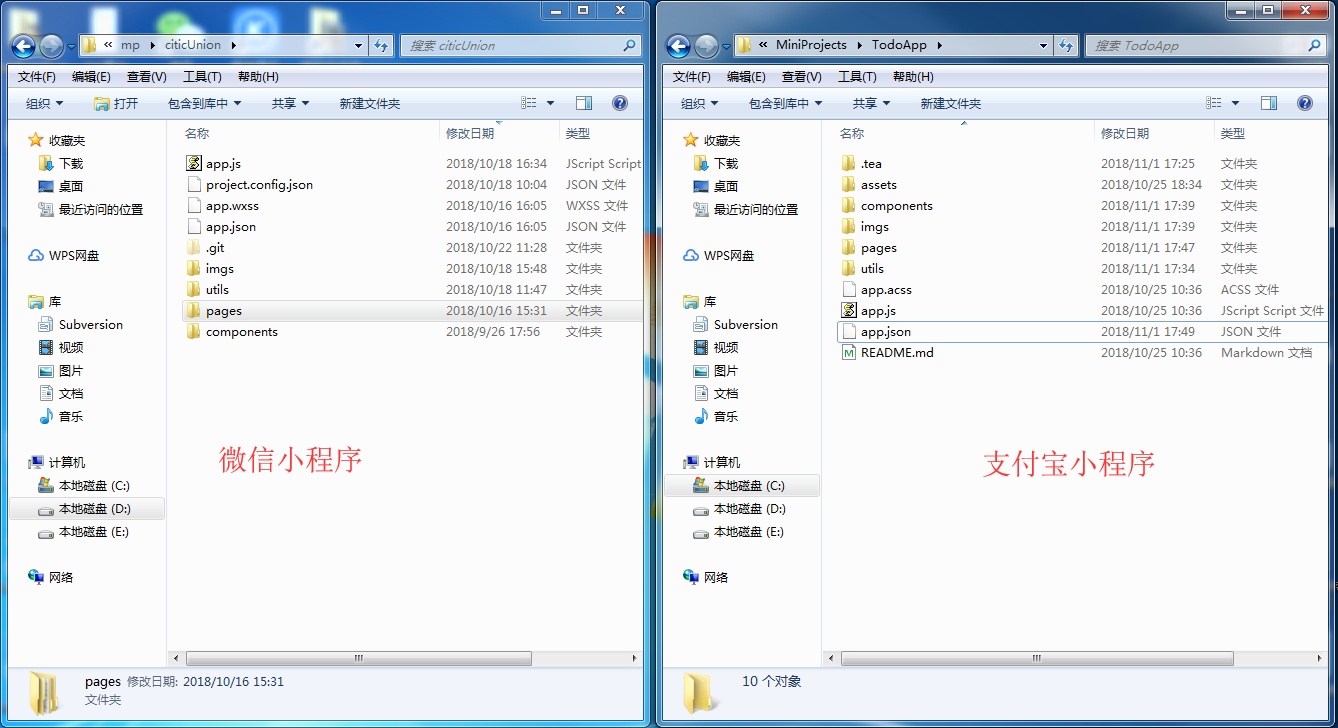Expand view options arrow in citicUnion toolbar
This screenshot has height=728, width=1338.
[551, 103]
